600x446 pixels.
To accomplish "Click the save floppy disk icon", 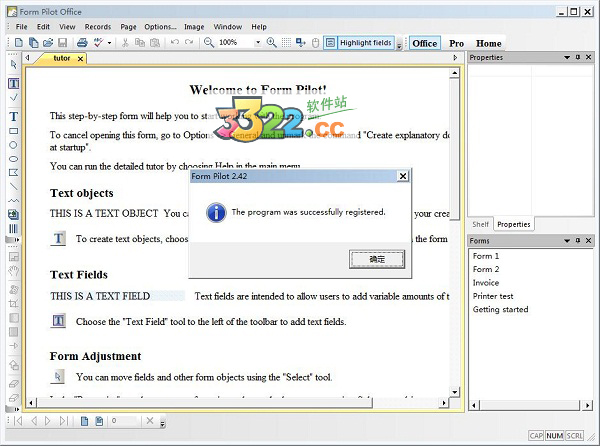I will coord(62,42).
